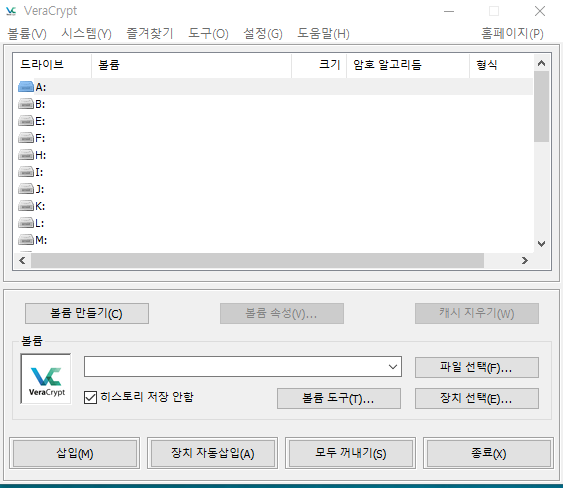Screen dimensions: 563x488
Task: Click the 삽입(M) mount button
Action: coord(75,453)
